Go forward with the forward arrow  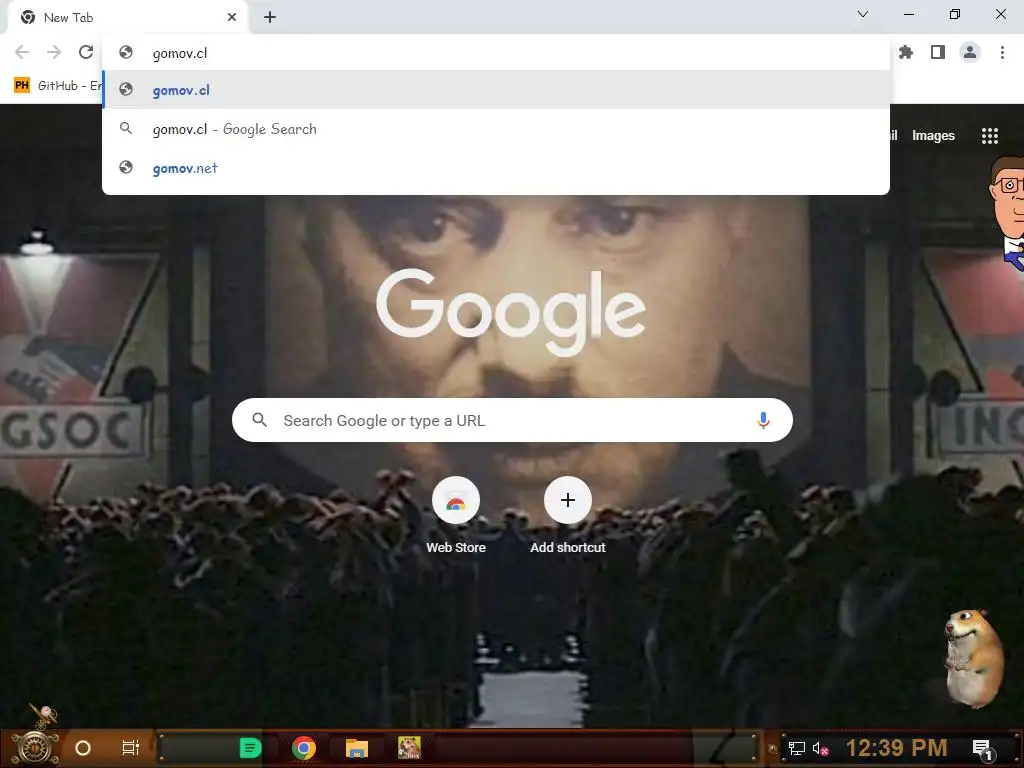pyautogui.click(x=54, y=52)
